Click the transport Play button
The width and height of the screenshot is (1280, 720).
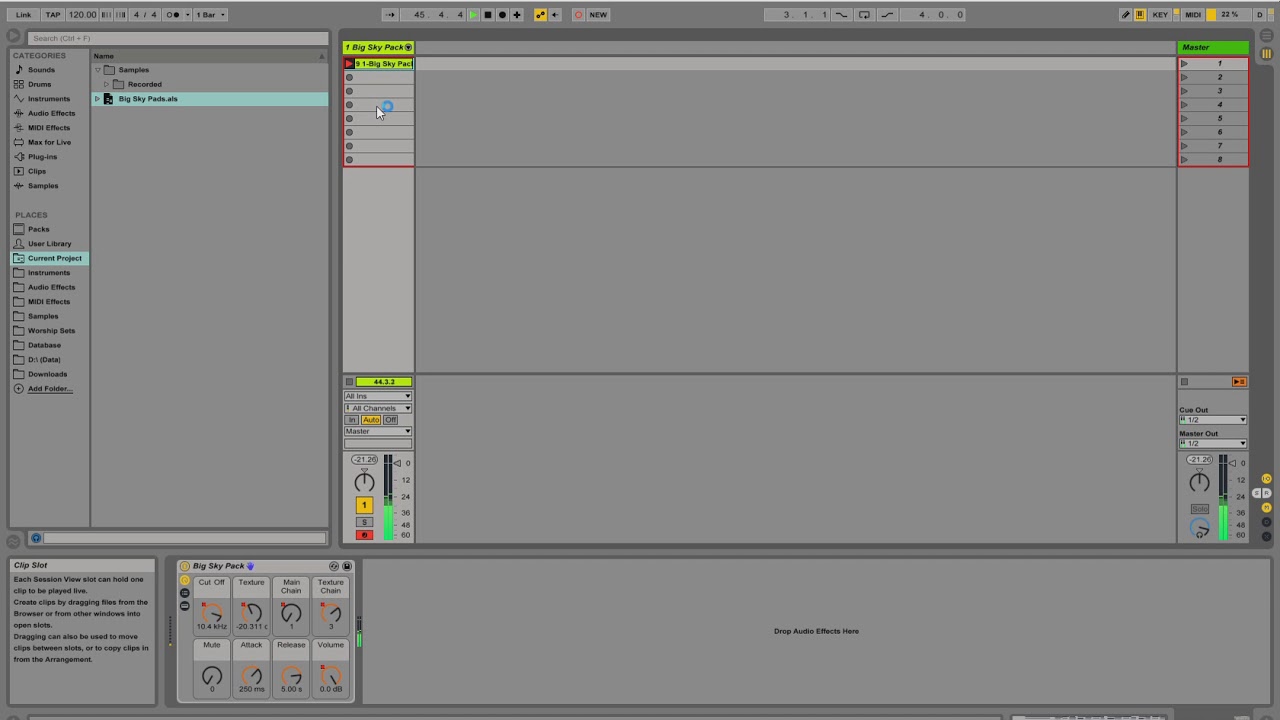(474, 15)
